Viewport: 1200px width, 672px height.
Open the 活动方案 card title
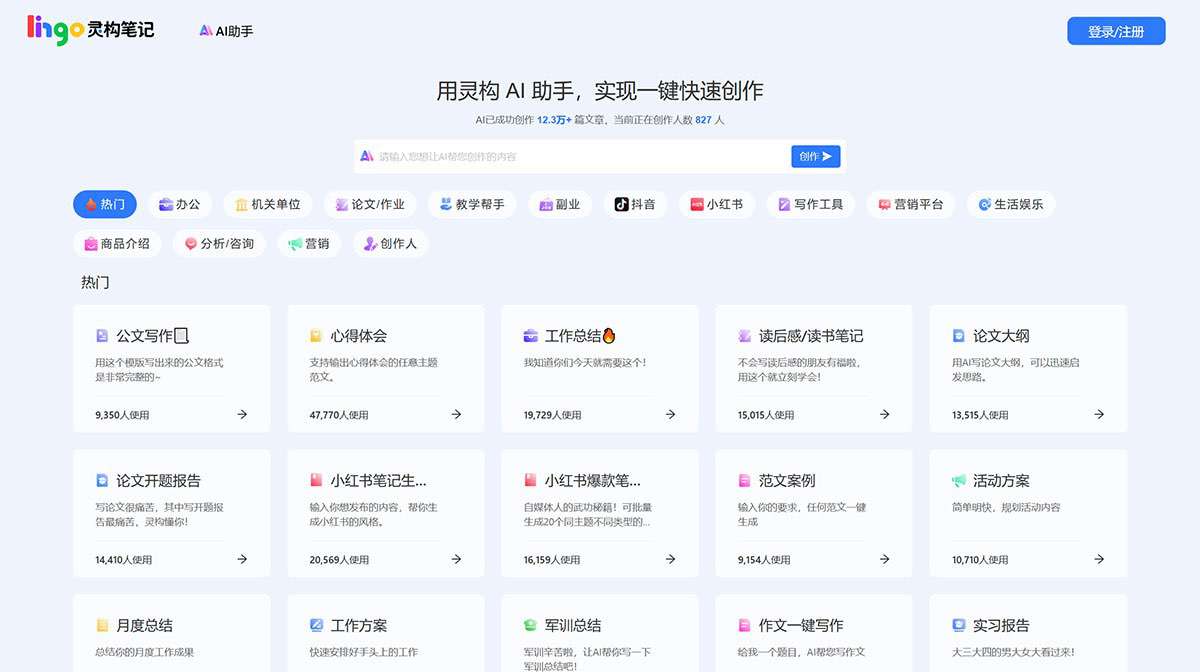pyautogui.click(x=1001, y=480)
